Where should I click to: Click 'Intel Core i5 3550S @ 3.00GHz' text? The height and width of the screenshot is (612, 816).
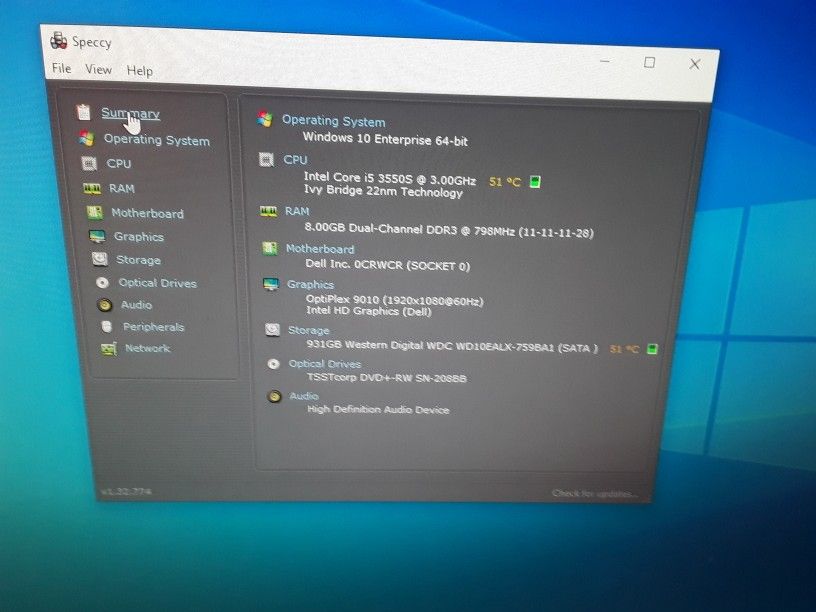pos(390,178)
